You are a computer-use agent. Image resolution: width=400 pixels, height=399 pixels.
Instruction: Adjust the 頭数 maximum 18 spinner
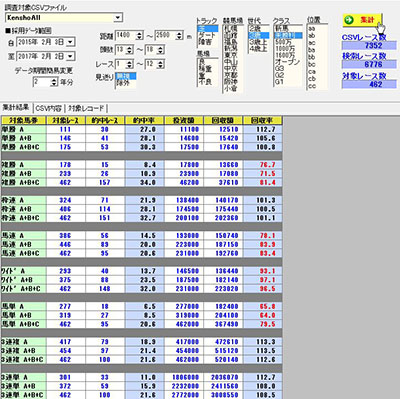(x=160, y=50)
